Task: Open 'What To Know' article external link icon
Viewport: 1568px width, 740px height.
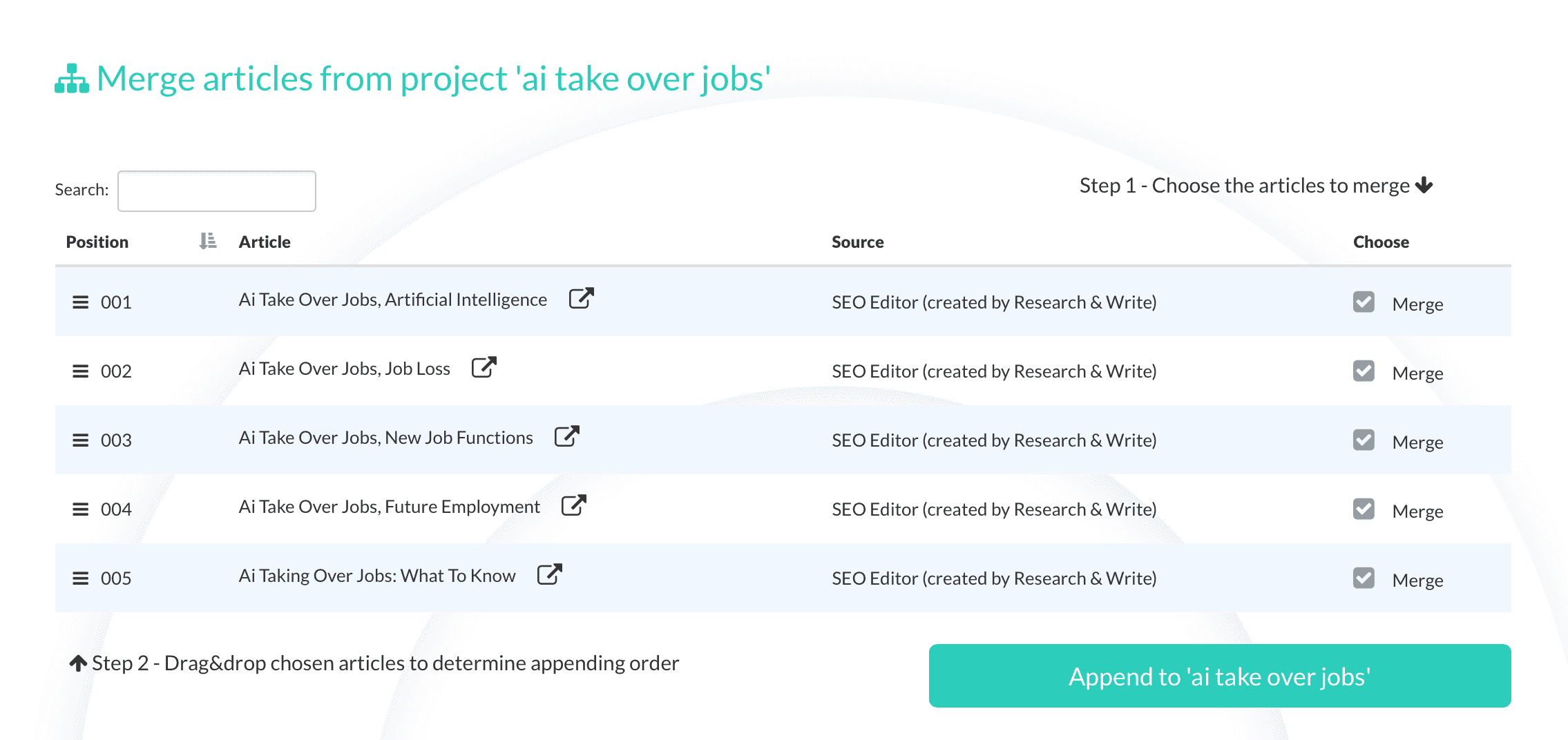Action: (x=549, y=574)
